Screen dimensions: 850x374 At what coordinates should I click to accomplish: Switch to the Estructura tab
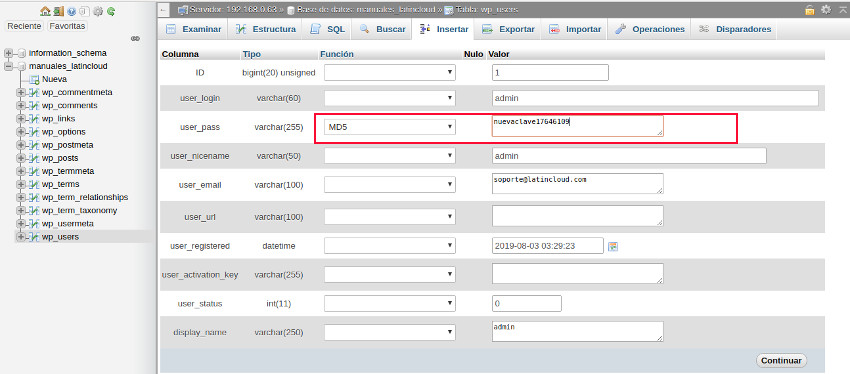pos(266,29)
